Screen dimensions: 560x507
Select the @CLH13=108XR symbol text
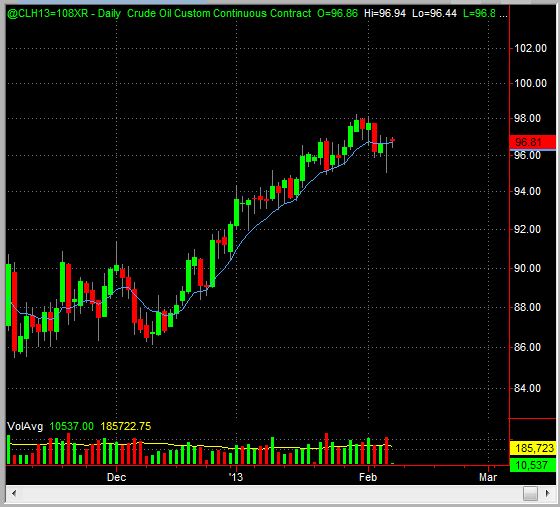[x=48, y=14]
